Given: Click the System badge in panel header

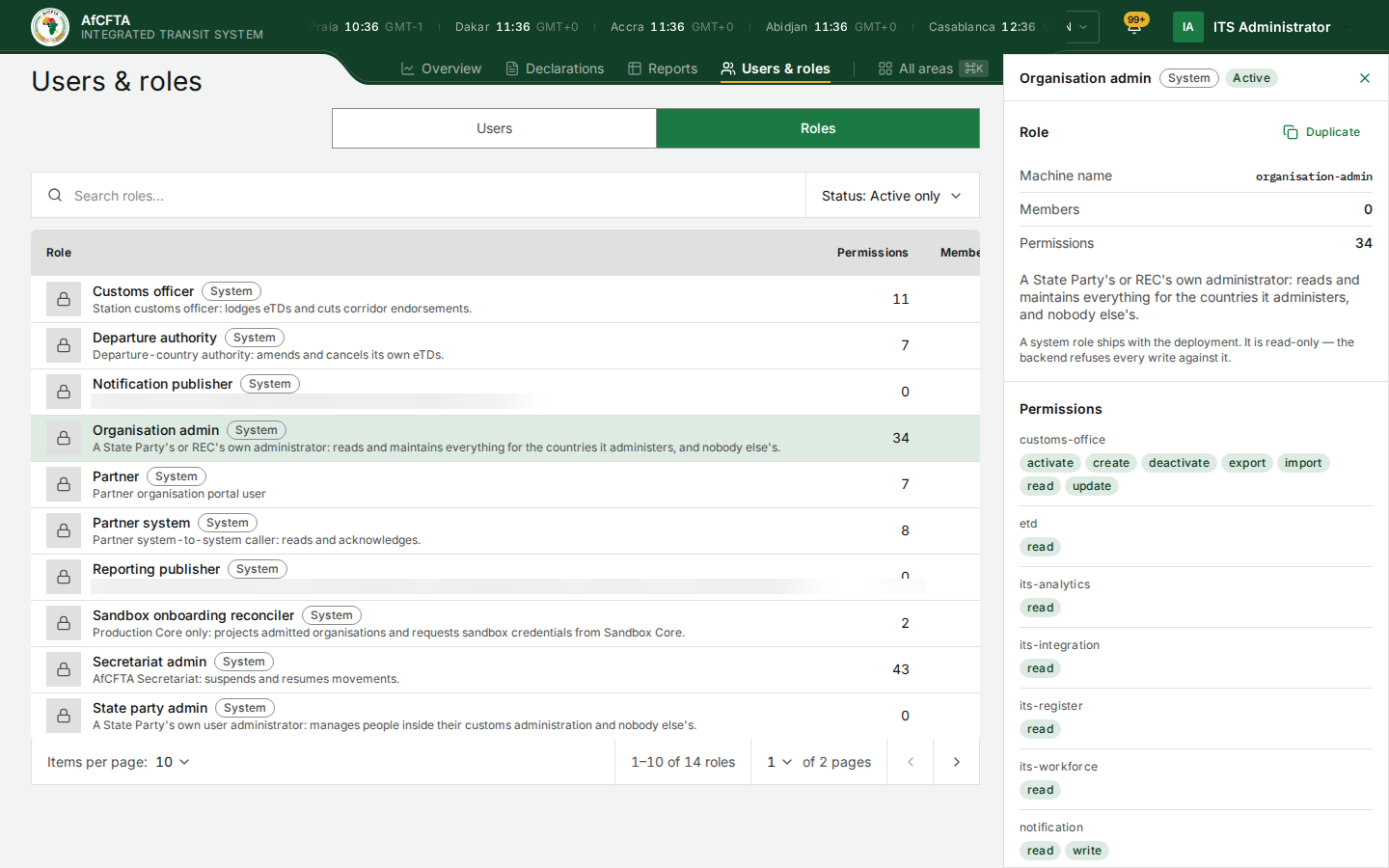Looking at the screenshot, I should click(x=1188, y=78).
